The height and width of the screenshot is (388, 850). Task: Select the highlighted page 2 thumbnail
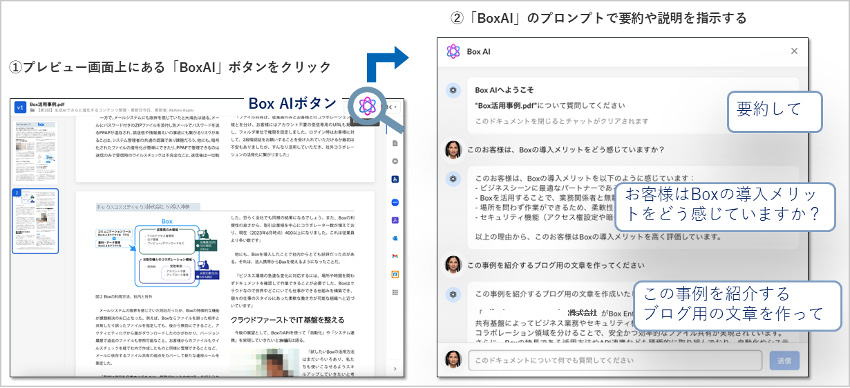coord(35,221)
